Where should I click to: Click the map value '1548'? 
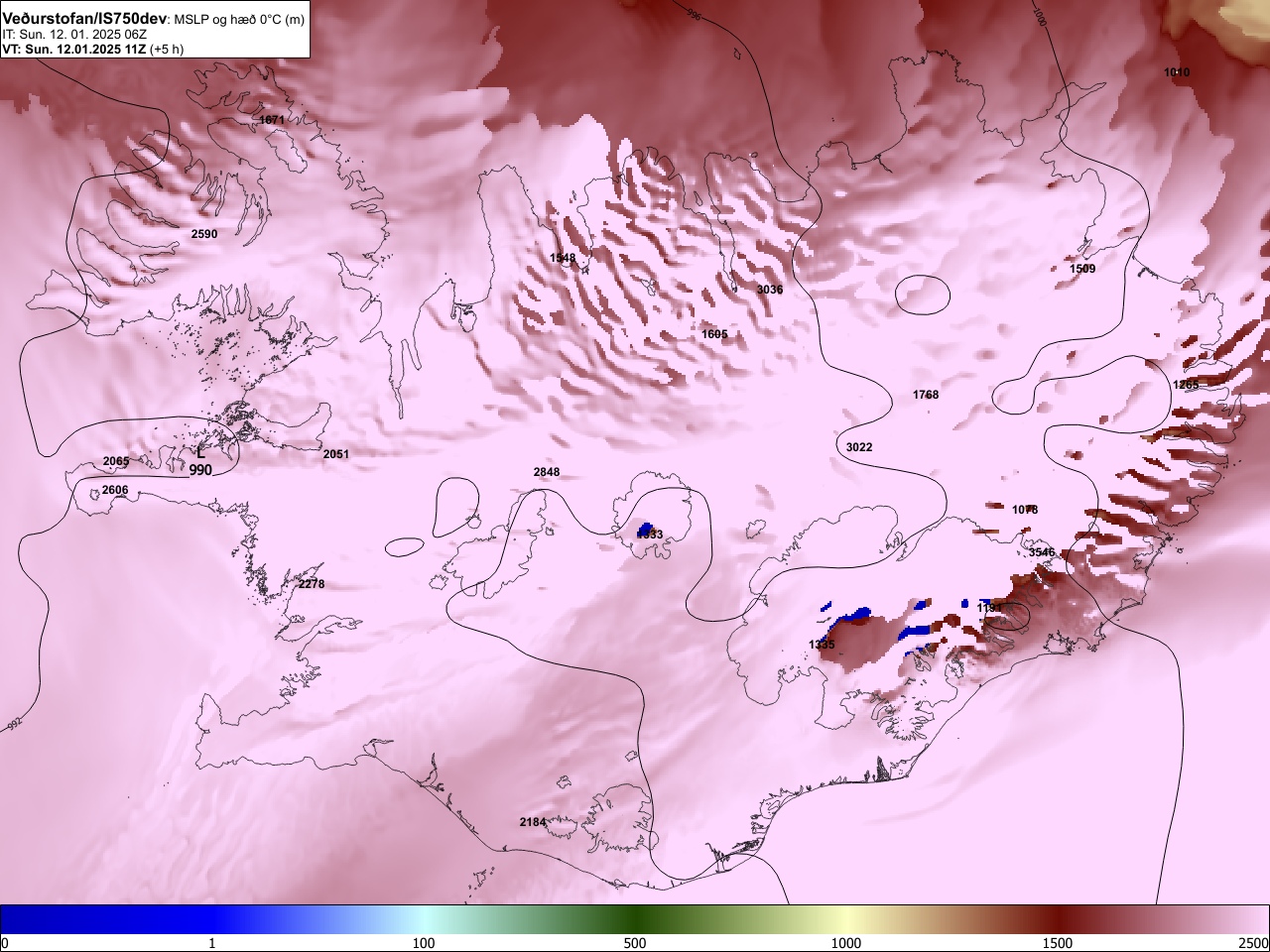click(x=563, y=258)
